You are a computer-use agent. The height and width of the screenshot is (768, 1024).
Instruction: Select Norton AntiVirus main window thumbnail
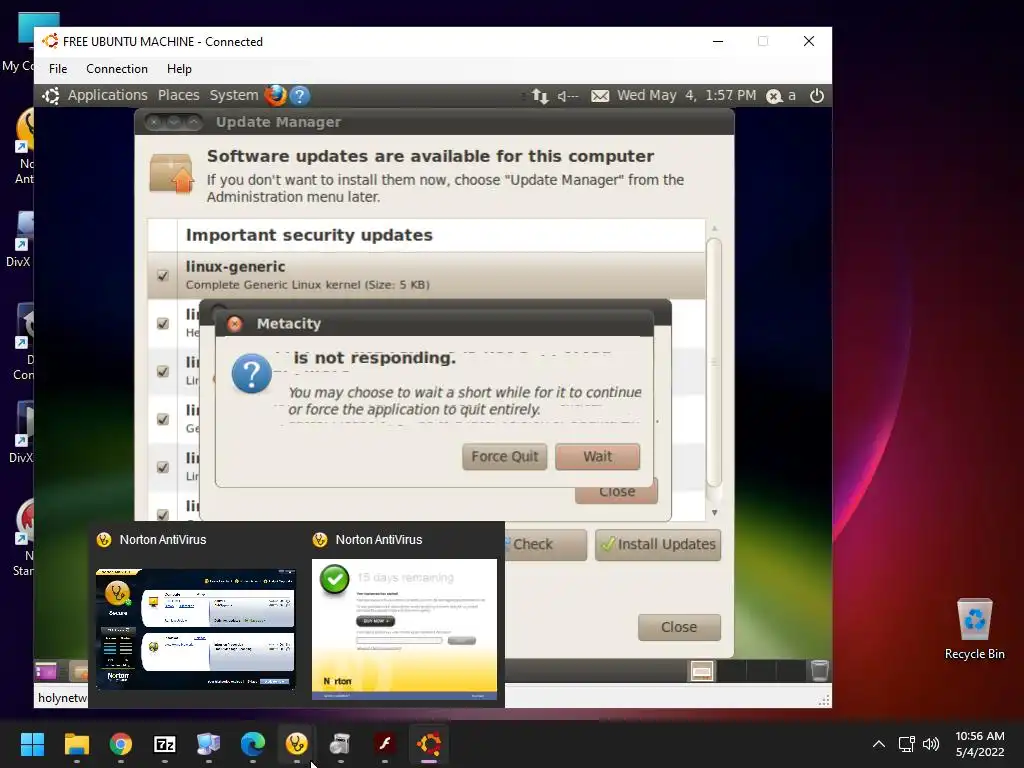click(x=196, y=629)
